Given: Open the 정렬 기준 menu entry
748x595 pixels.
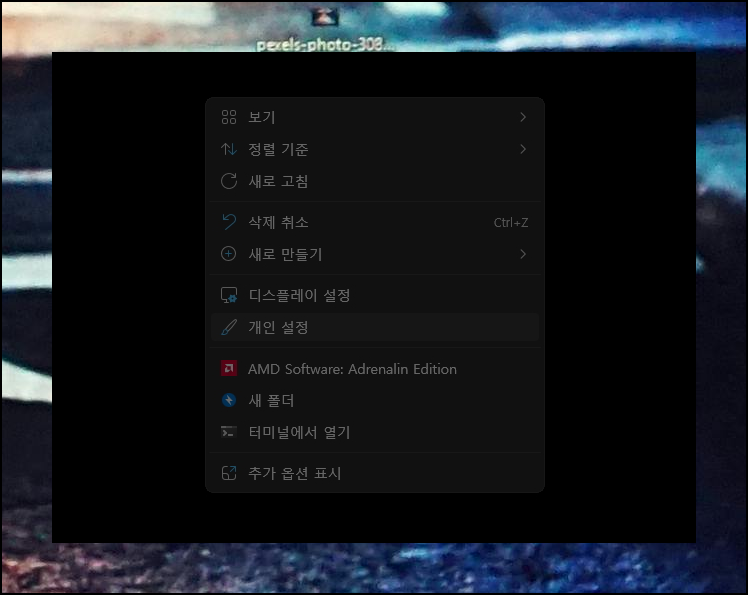Looking at the screenshot, I should click(x=375, y=149).
